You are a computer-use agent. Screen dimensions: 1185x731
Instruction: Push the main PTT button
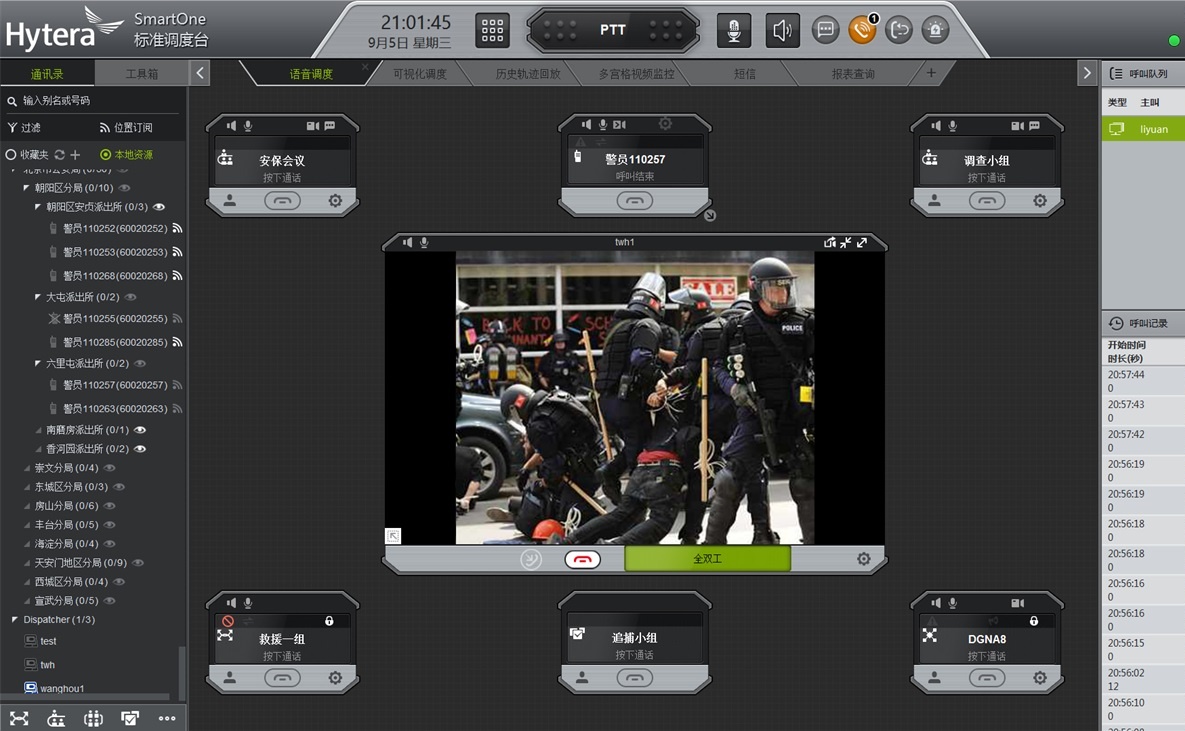pos(613,30)
